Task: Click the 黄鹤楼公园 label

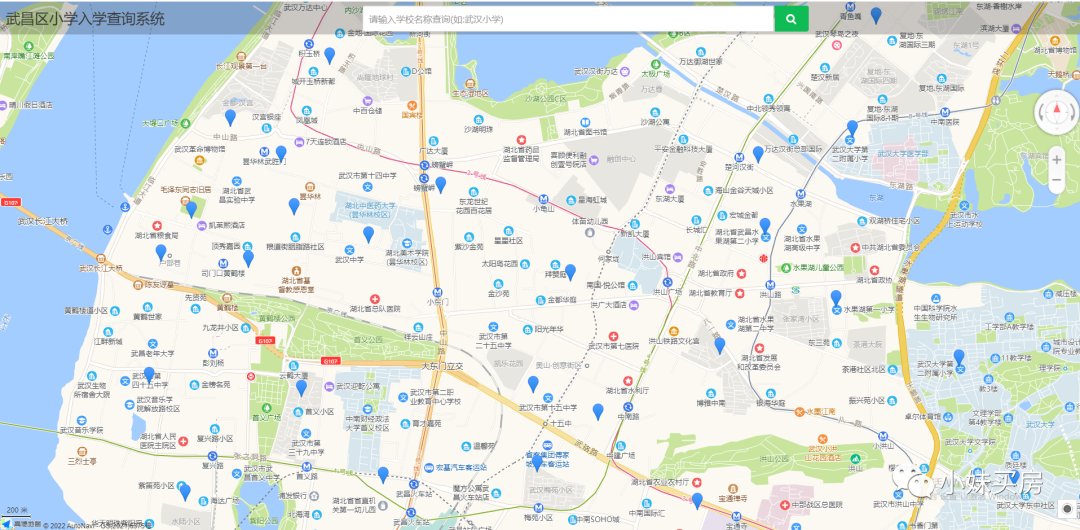Action: (276, 318)
